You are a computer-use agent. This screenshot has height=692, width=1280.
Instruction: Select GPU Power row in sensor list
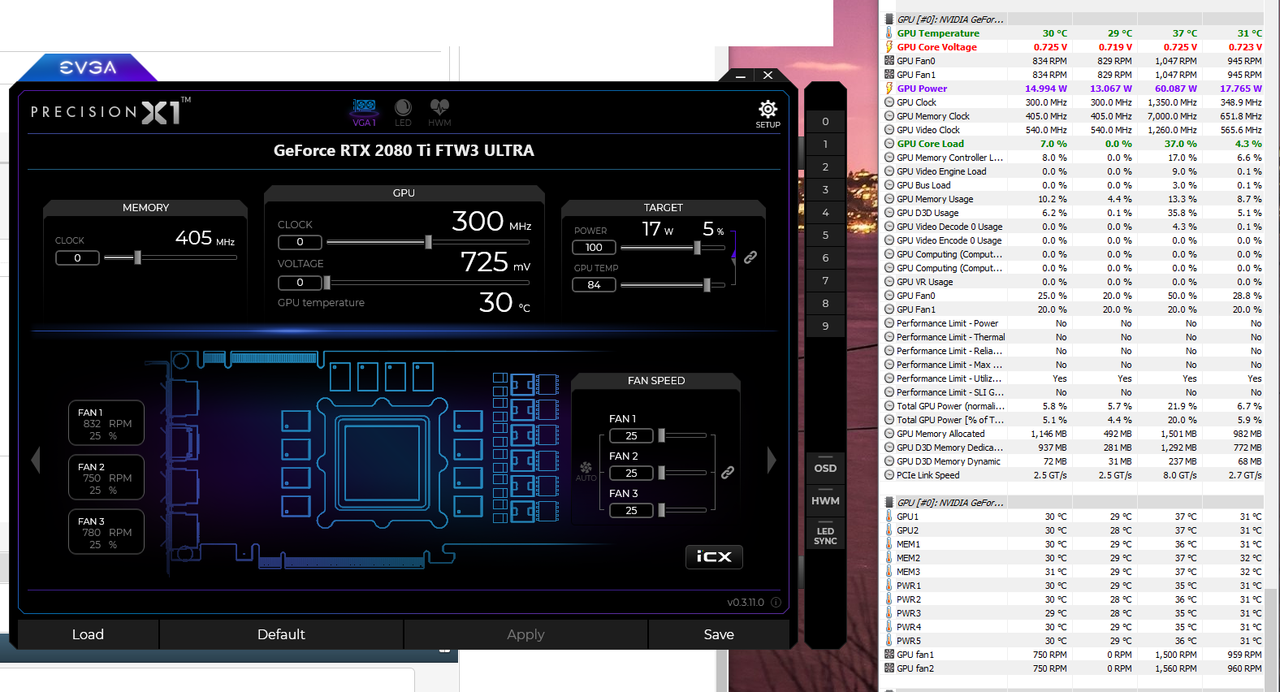[x=1074, y=88]
